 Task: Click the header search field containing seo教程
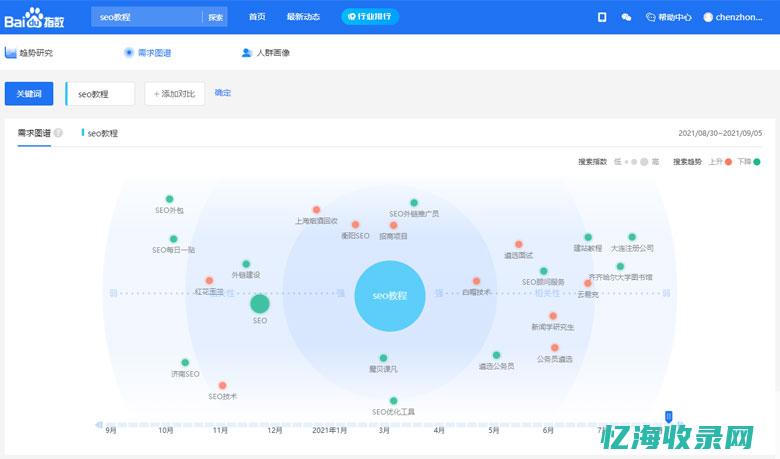[x=147, y=17]
